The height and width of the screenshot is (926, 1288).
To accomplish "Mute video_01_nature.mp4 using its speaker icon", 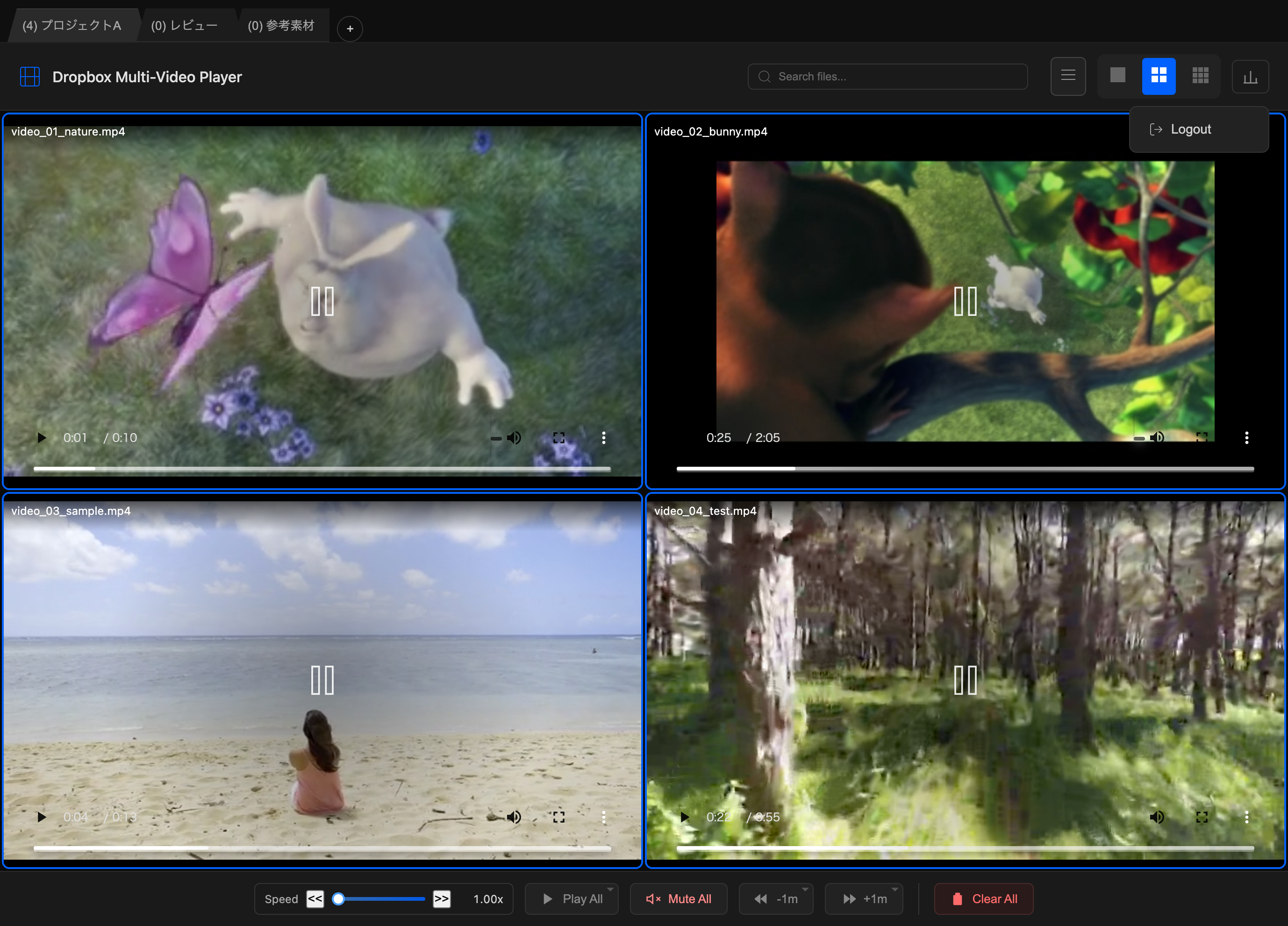I will coord(514,438).
